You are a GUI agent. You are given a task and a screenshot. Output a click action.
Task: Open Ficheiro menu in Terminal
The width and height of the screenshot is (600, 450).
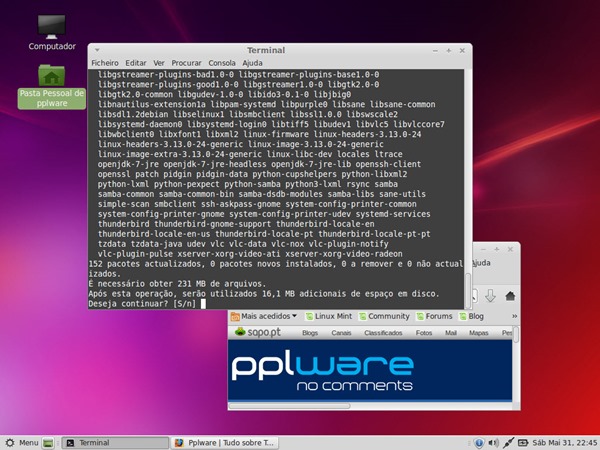[x=105, y=63]
